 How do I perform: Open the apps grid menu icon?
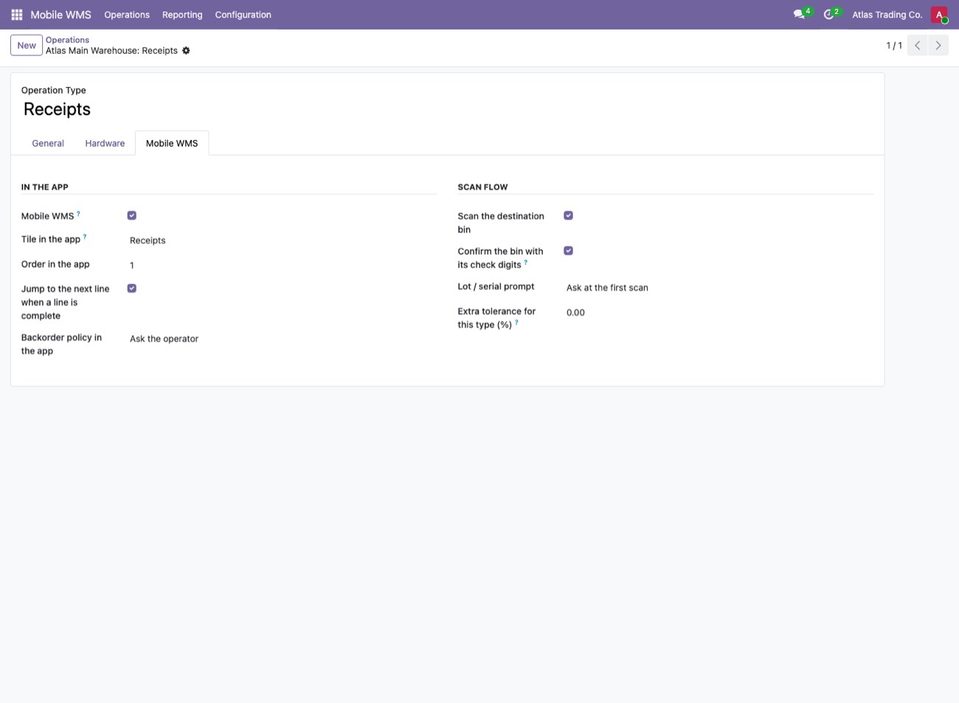[17, 15]
